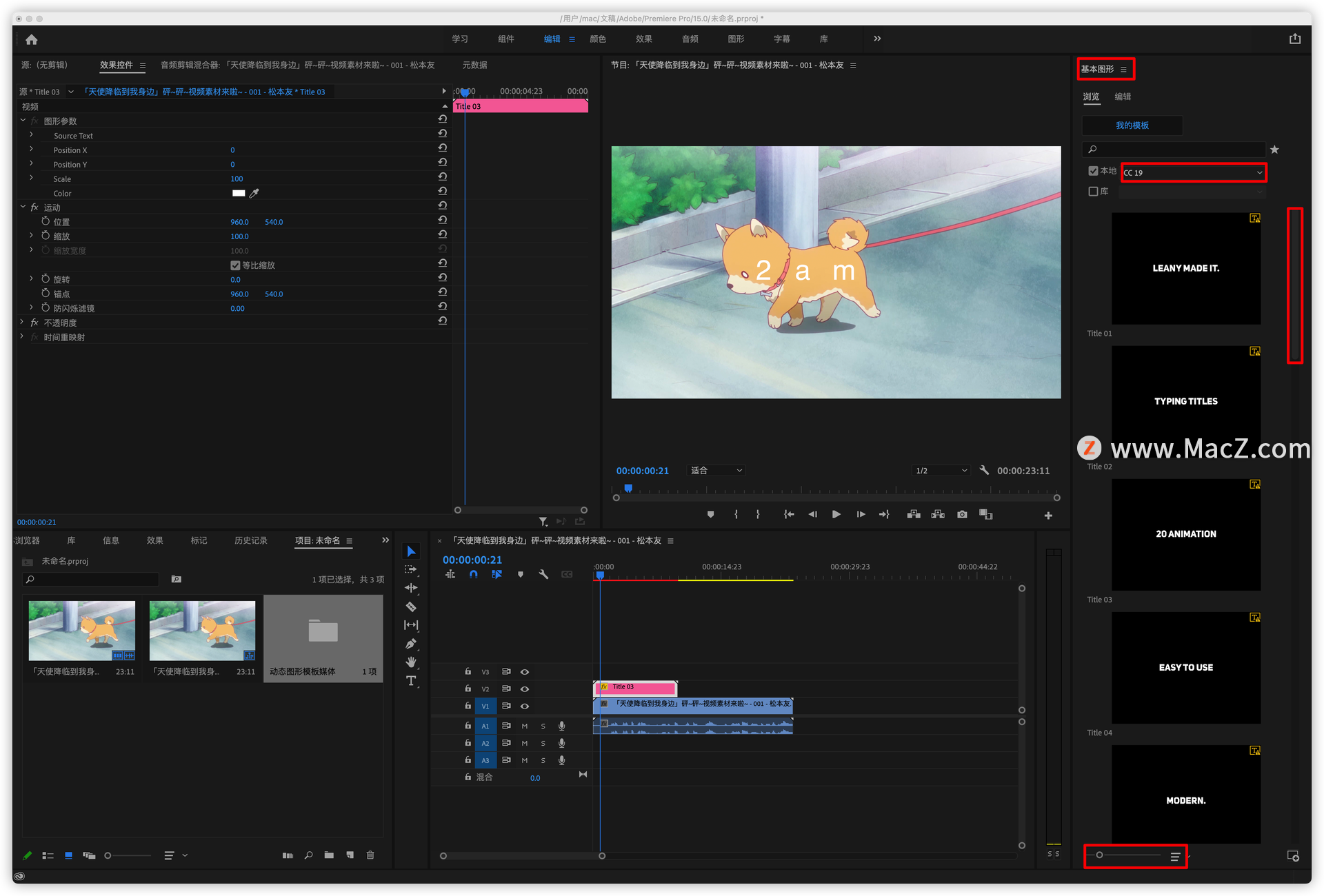This screenshot has height=896, width=1324.
Task: Open the 历史记录 panel tab
Action: (251, 540)
